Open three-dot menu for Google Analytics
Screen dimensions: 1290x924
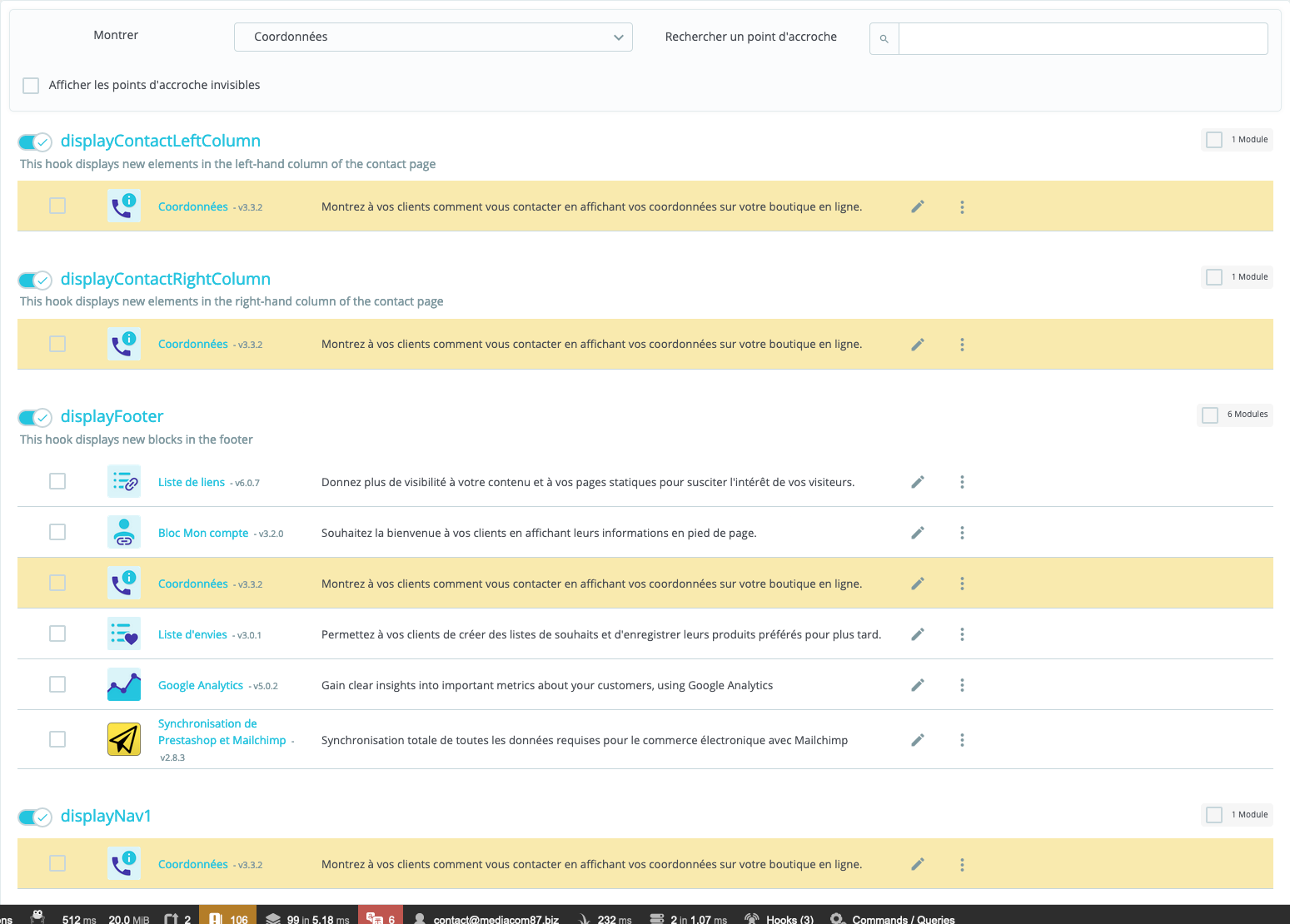coord(962,685)
